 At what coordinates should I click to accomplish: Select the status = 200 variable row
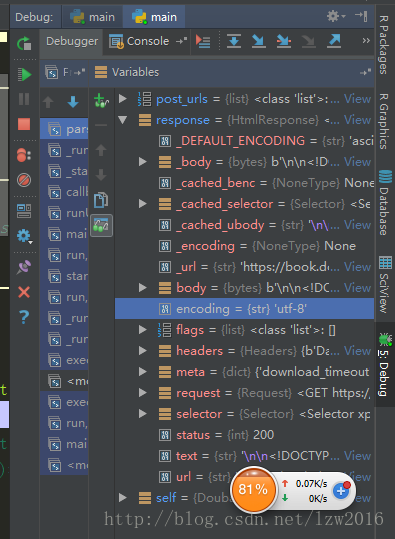tap(244, 435)
